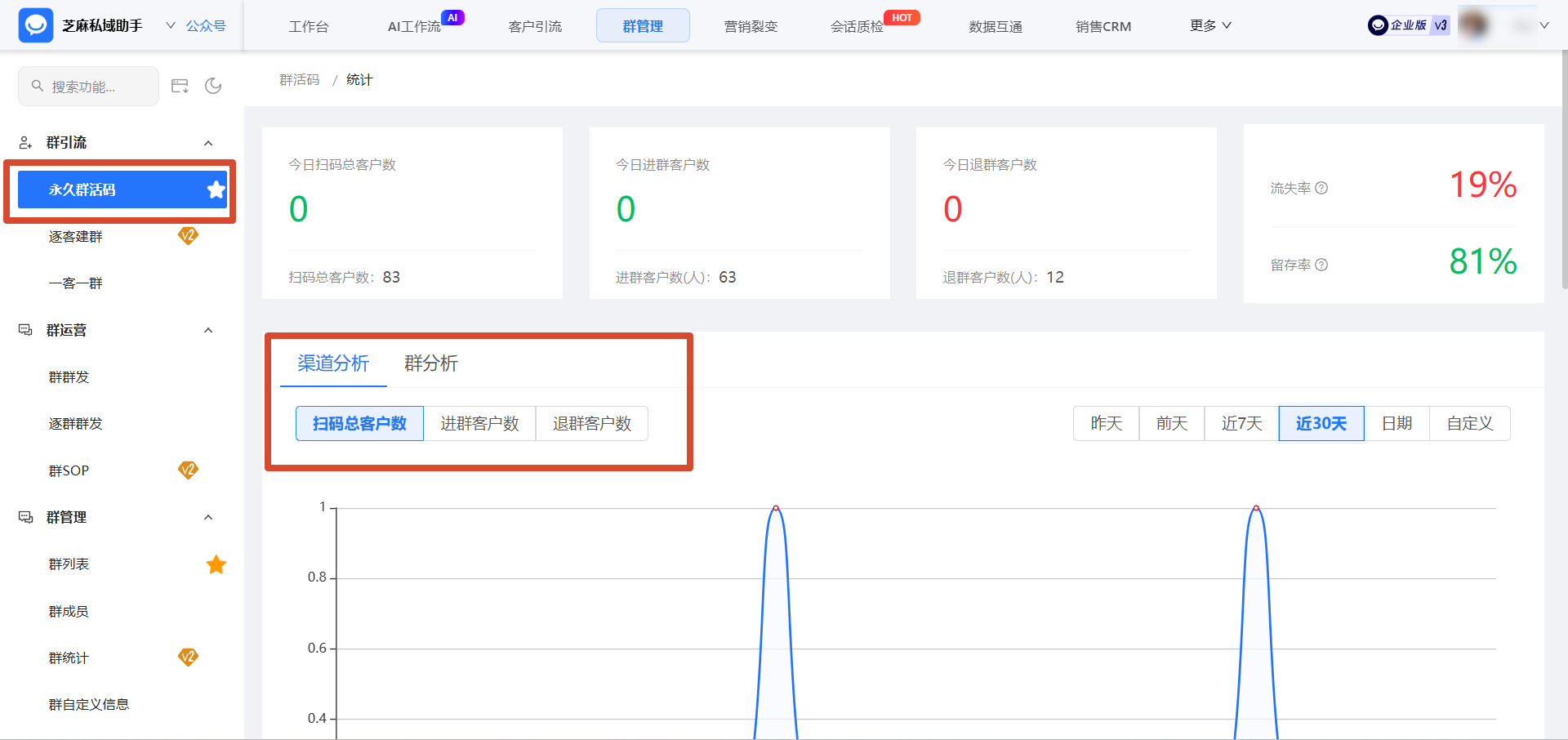Open the AI工作流 top menu
The width and height of the screenshot is (1568, 740).
pyautogui.click(x=414, y=26)
